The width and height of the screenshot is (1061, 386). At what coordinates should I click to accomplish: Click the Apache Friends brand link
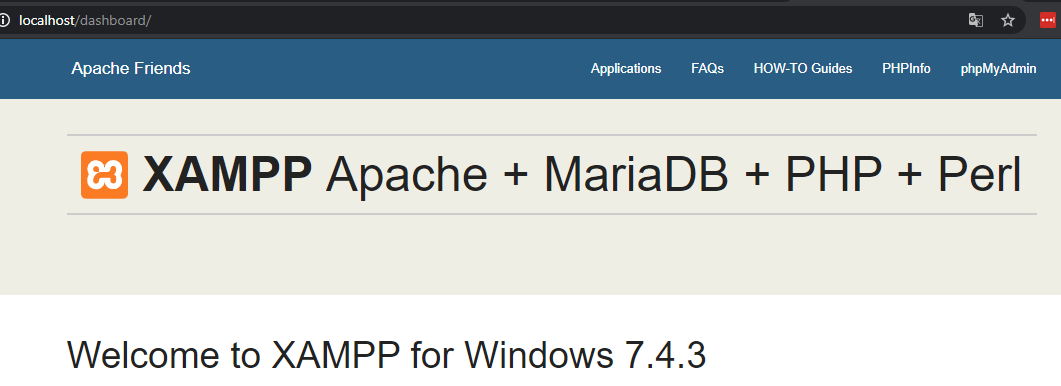point(131,68)
